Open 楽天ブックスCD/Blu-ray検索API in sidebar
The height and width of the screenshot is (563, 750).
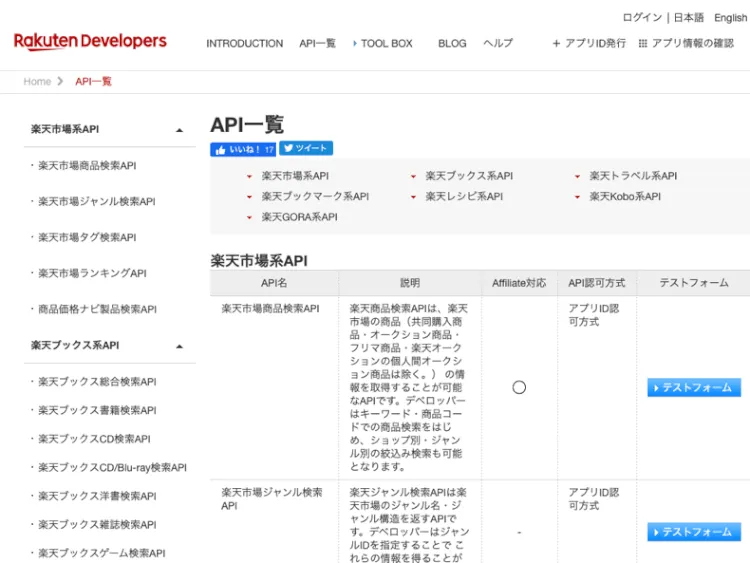[x=112, y=467]
